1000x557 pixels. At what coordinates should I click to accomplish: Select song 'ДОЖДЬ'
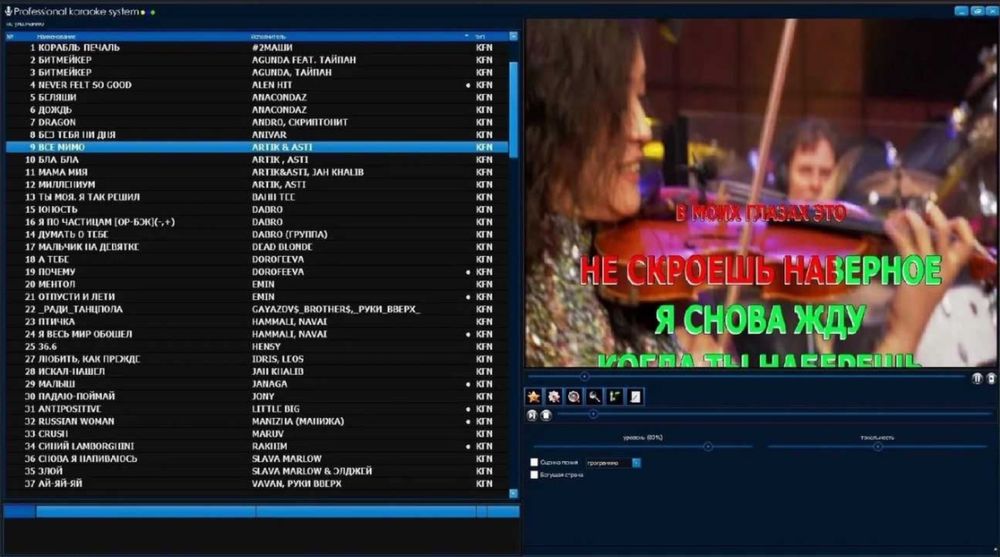[x=55, y=110]
